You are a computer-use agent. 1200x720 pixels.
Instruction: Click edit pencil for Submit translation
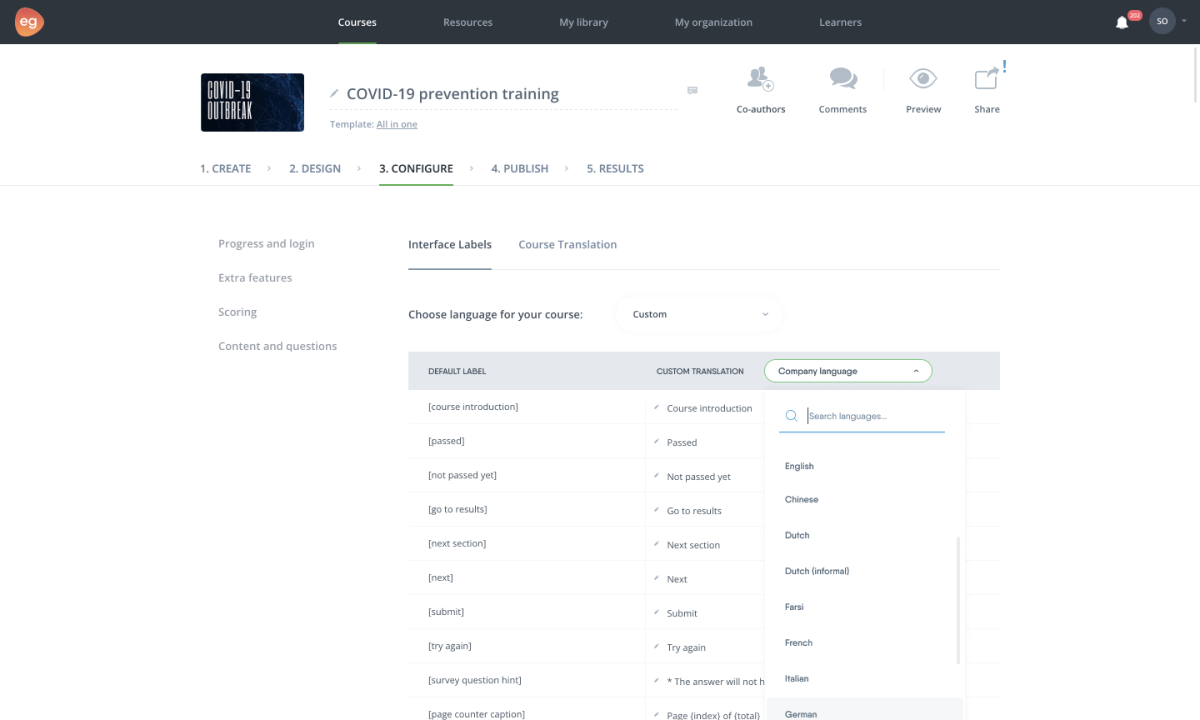pyautogui.click(x=657, y=613)
